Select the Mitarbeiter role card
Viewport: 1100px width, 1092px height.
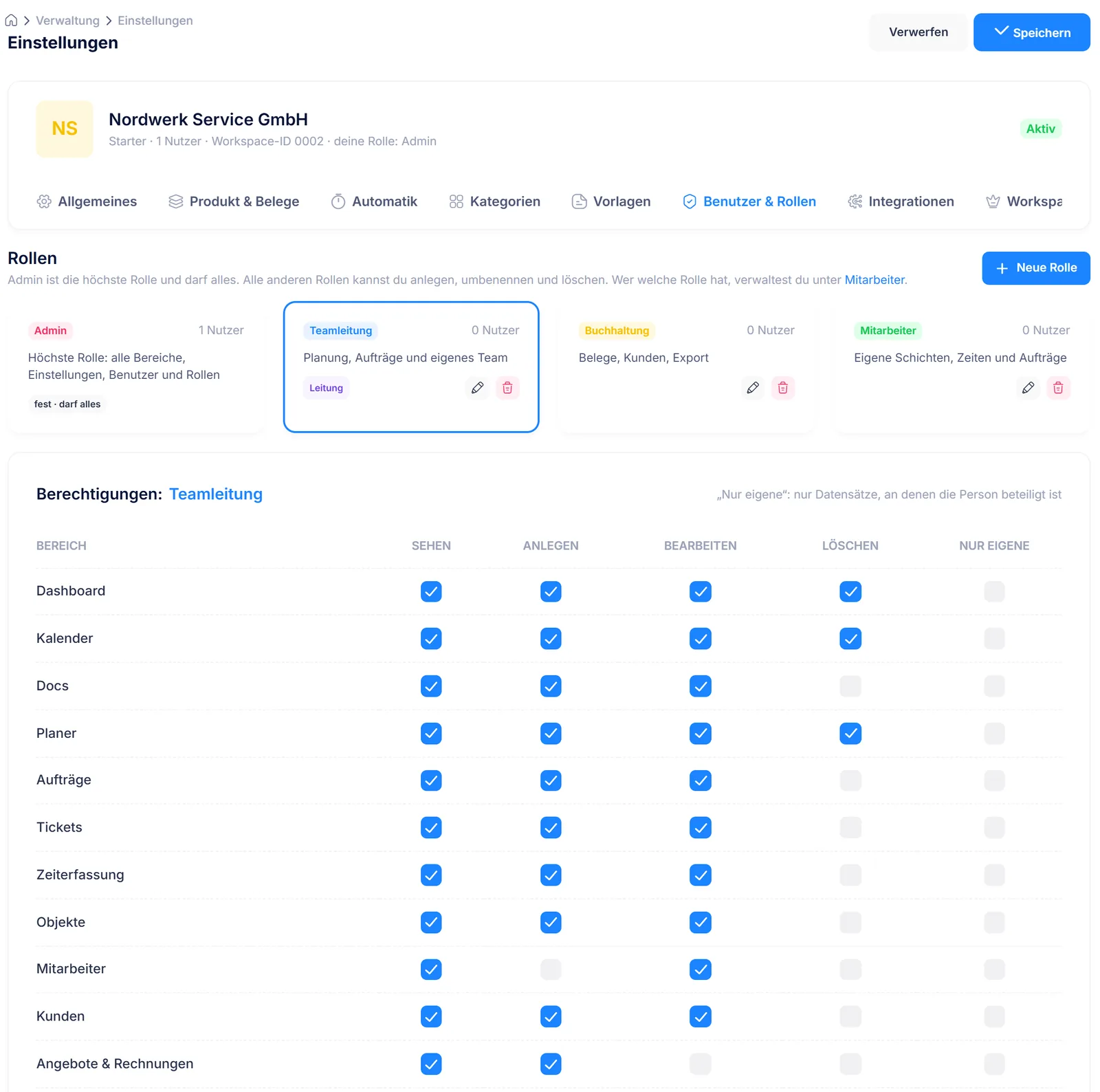point(962,367)
